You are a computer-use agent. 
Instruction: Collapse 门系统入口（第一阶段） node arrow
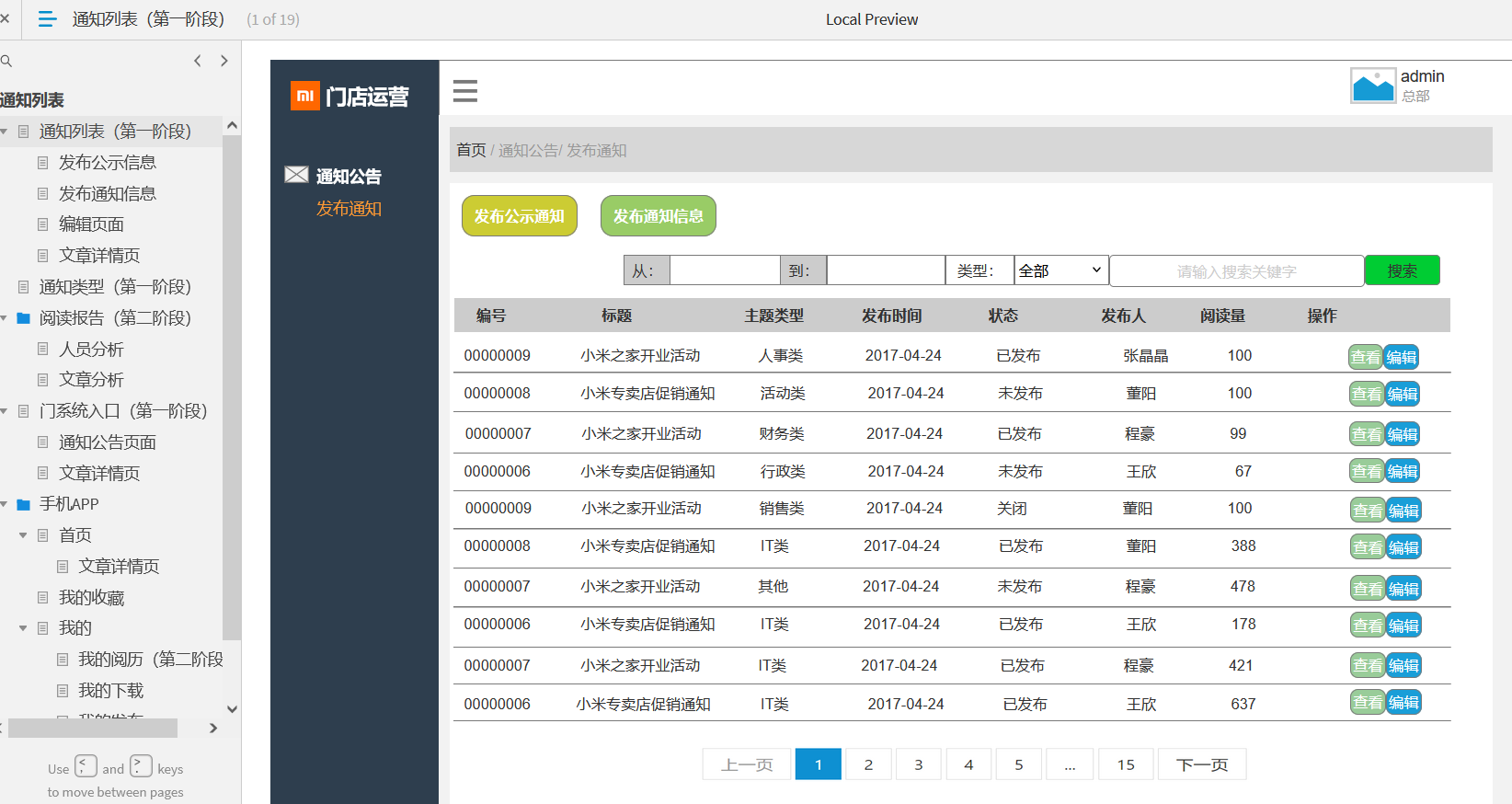coord(5,411)
